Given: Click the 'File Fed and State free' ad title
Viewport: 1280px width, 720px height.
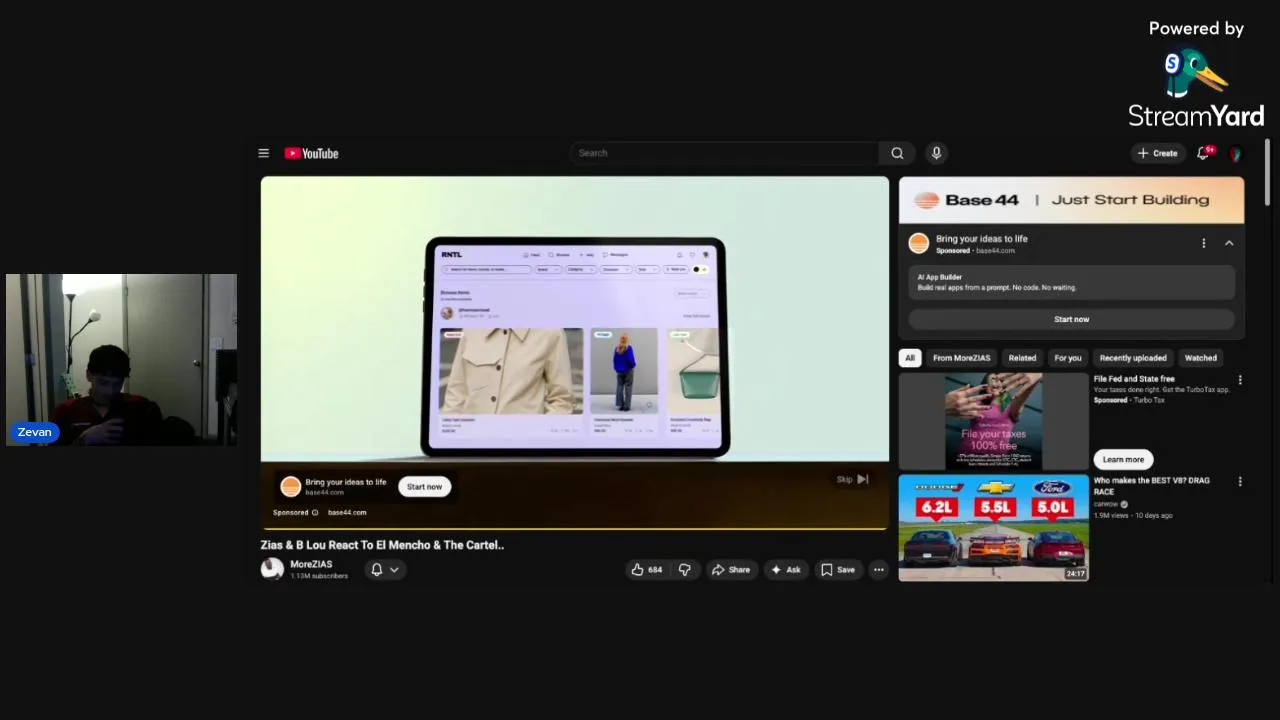Looking at the screenshot, I should pos(1134,379).
